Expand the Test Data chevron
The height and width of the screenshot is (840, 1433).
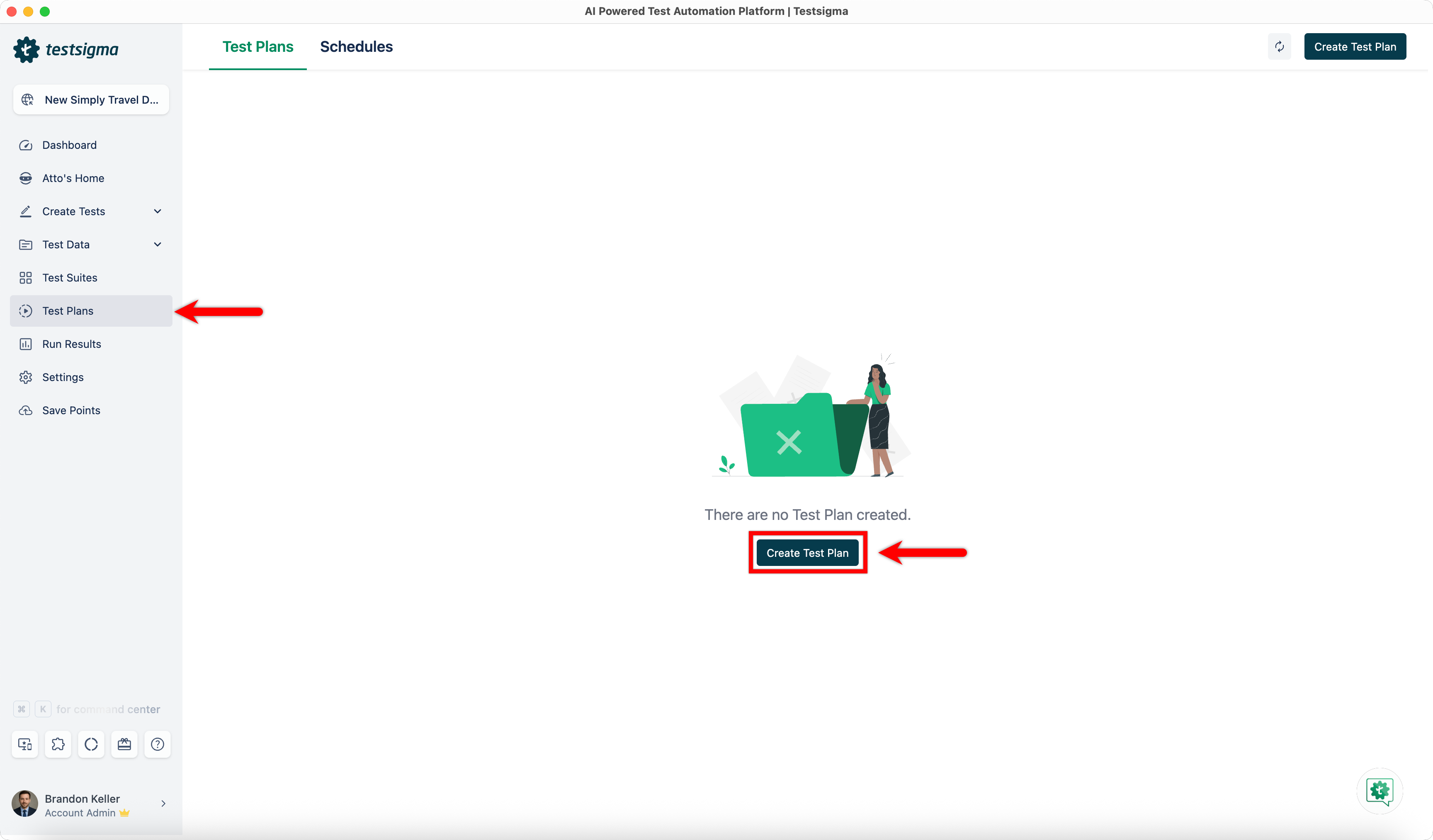click(158, 245)
